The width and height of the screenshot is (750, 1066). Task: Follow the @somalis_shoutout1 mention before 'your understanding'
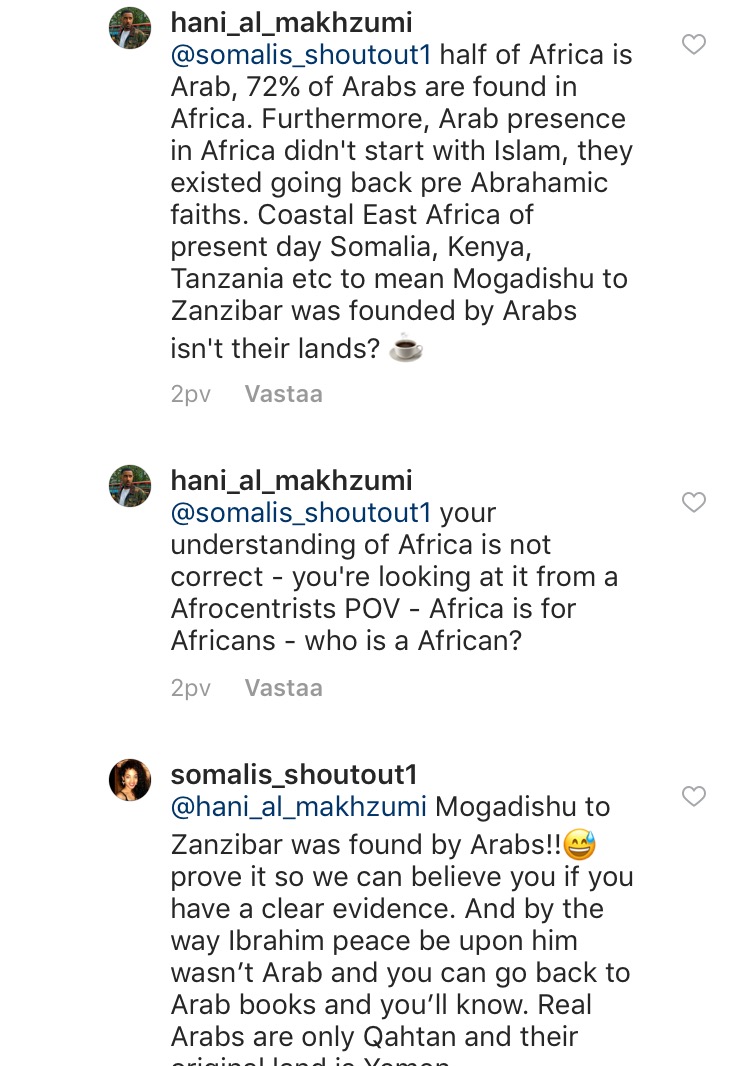pyautogui.click(x=301, y=513)
